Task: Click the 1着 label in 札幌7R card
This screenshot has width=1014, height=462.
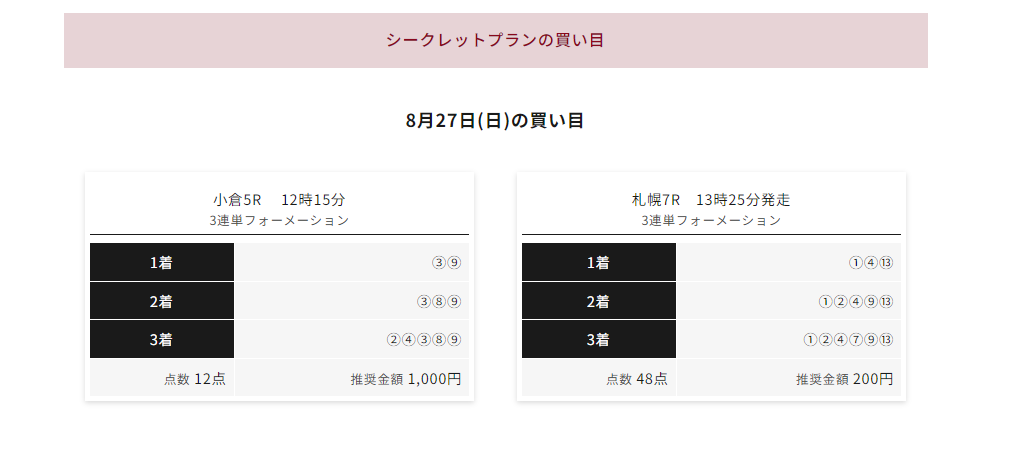Action: pyautogui.click(x=599, y=263)
